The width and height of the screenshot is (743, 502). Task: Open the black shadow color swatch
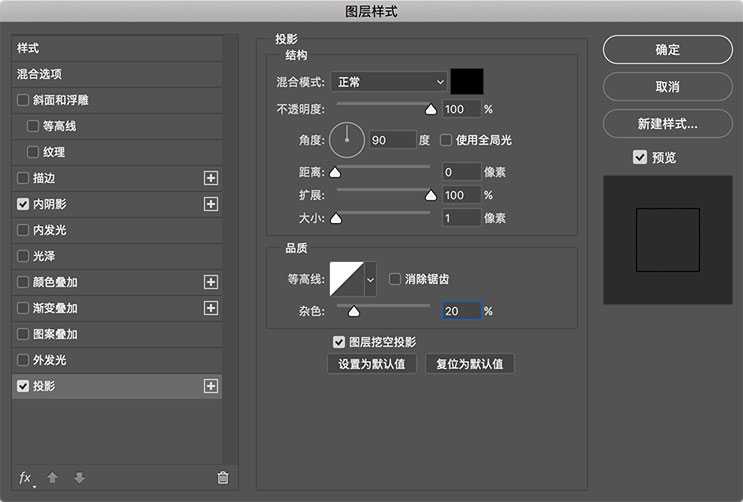(467, 82)
